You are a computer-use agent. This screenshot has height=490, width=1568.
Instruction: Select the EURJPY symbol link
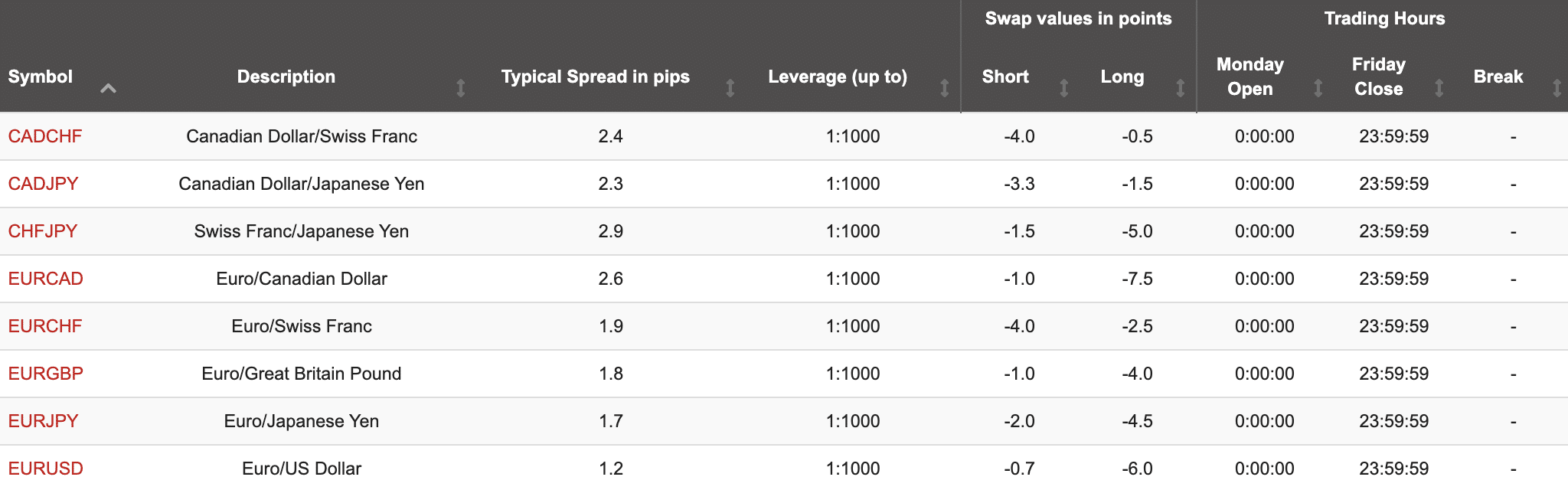(44, 421)
